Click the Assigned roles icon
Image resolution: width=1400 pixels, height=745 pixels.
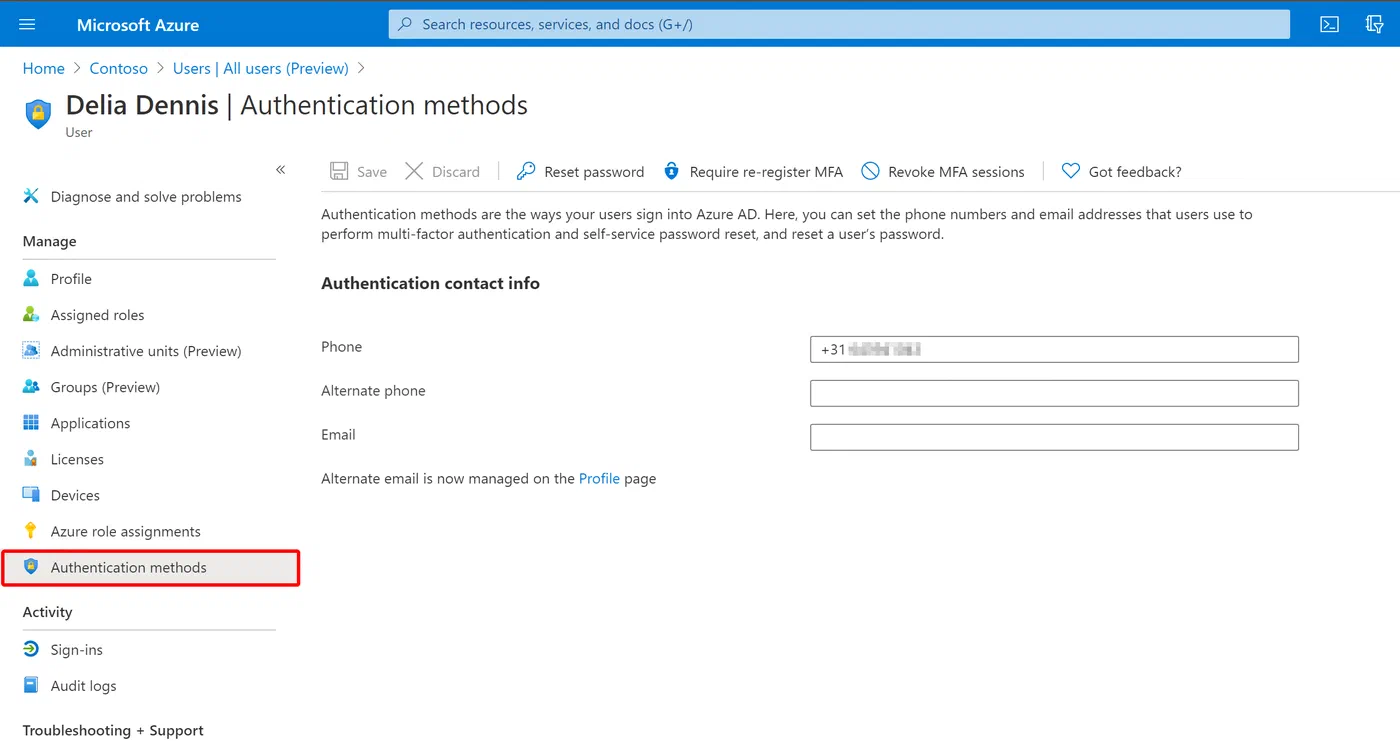pos(31,315)
